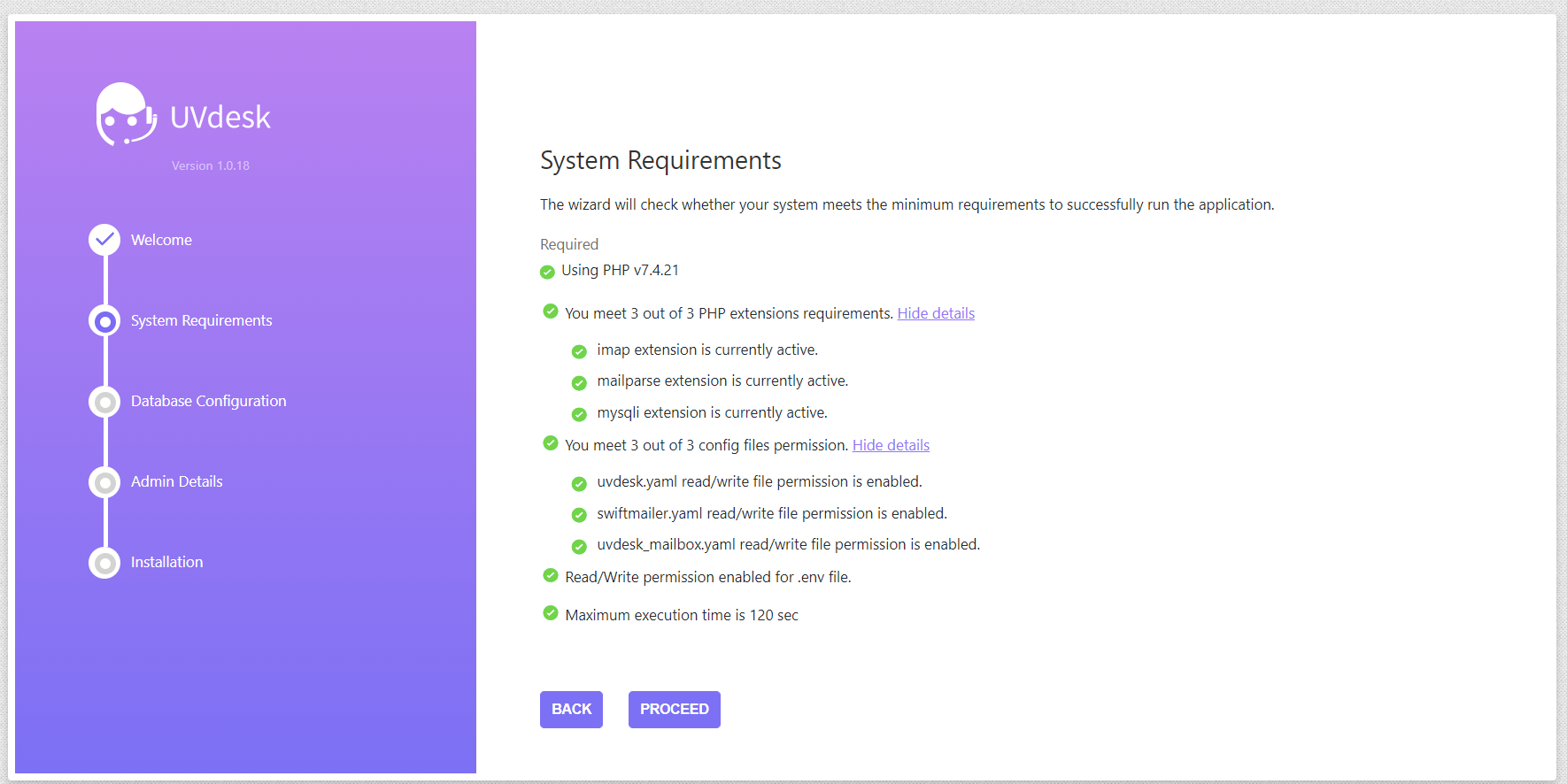The height and width of the screenshot is (784, 1567).
Task: Click the UVdesk headset logo icon
Action: click(x=127, y=114)
